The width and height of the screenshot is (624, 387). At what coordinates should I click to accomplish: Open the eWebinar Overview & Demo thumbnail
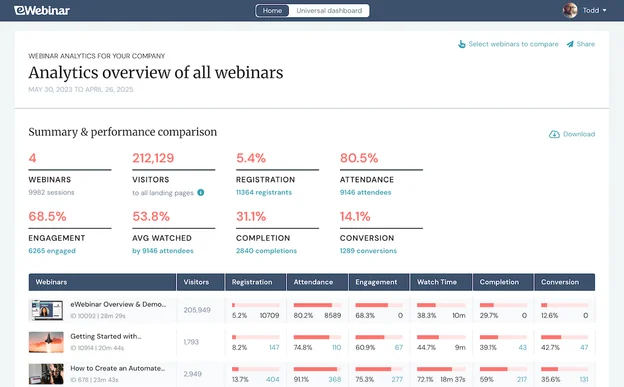tap(46, 310)
